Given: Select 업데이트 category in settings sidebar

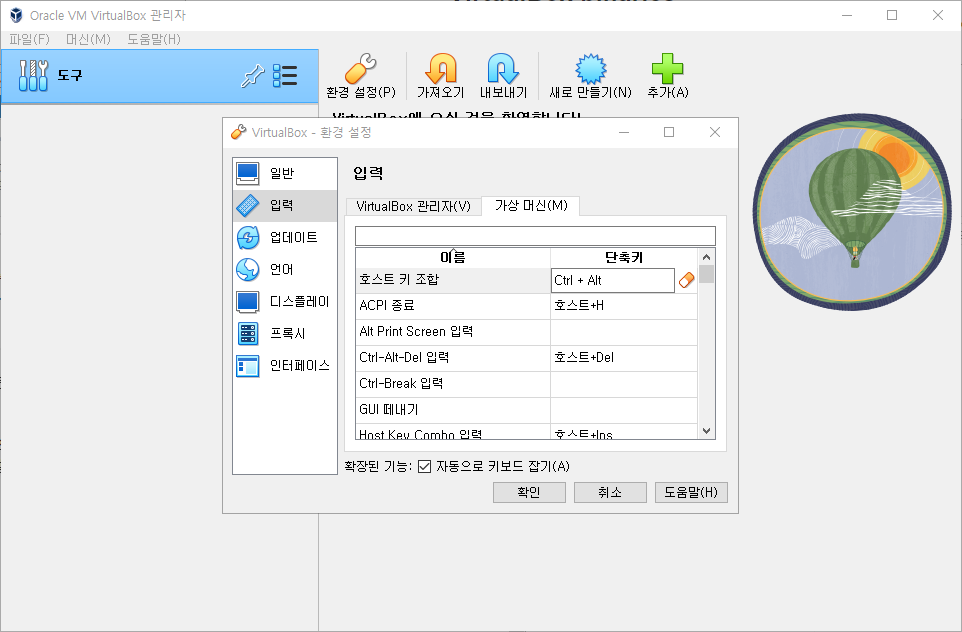Looking at the screenshot, I should click(285, 237).
